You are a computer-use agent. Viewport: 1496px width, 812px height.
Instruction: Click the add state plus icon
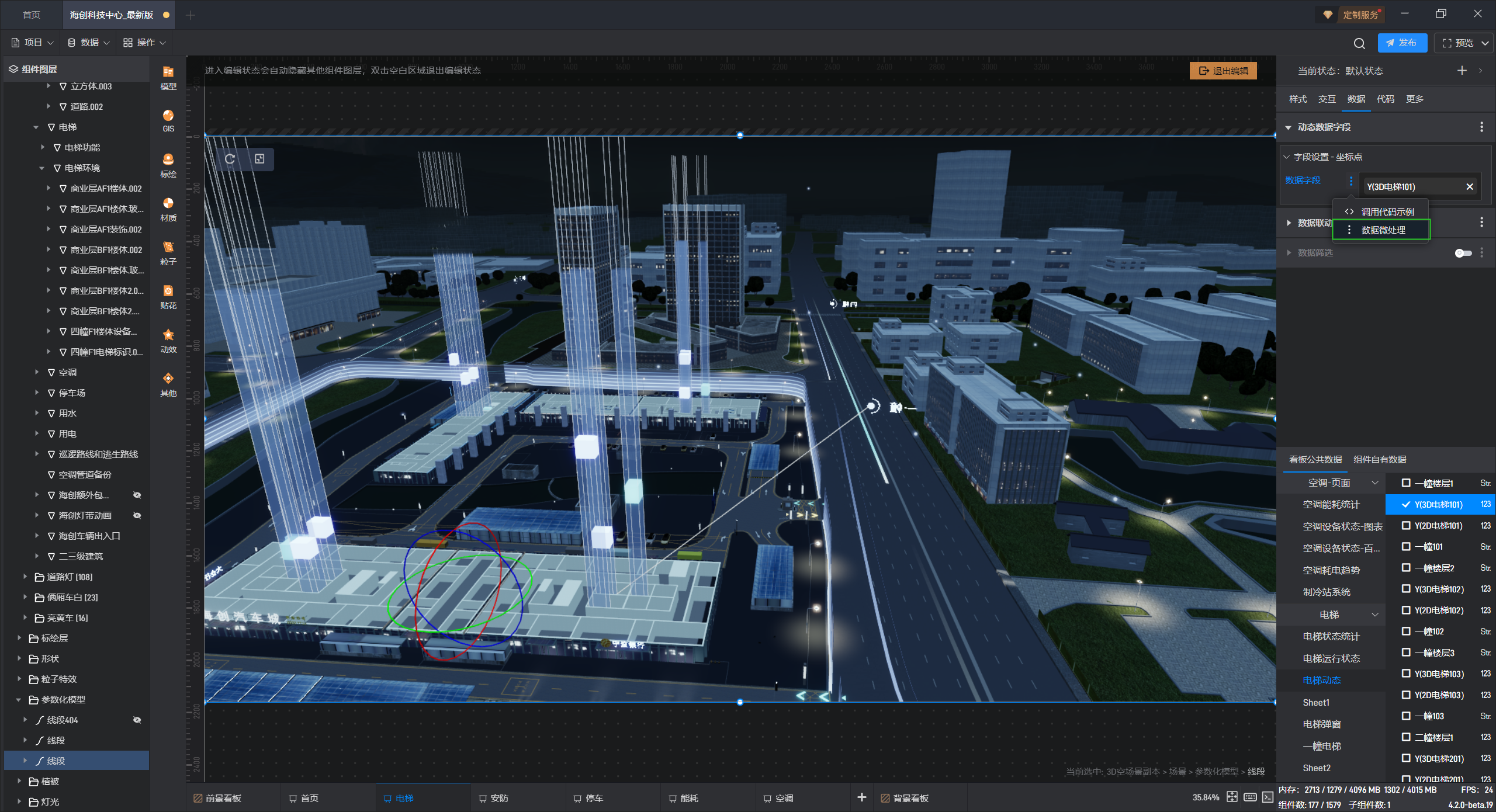(x=1462, y=71)
